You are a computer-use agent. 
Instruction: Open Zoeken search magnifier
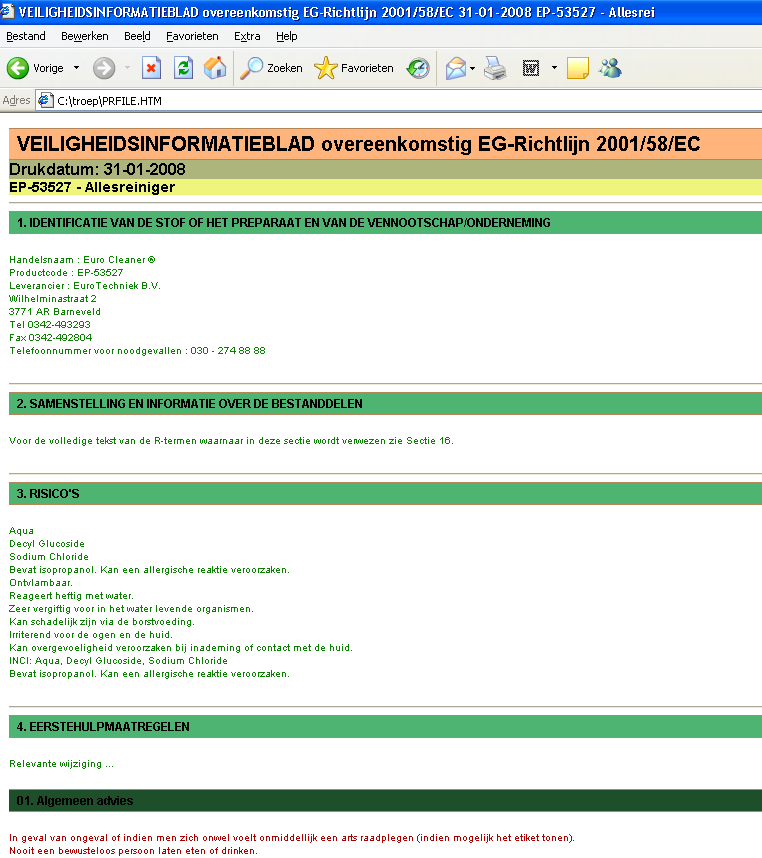[271, 68]
